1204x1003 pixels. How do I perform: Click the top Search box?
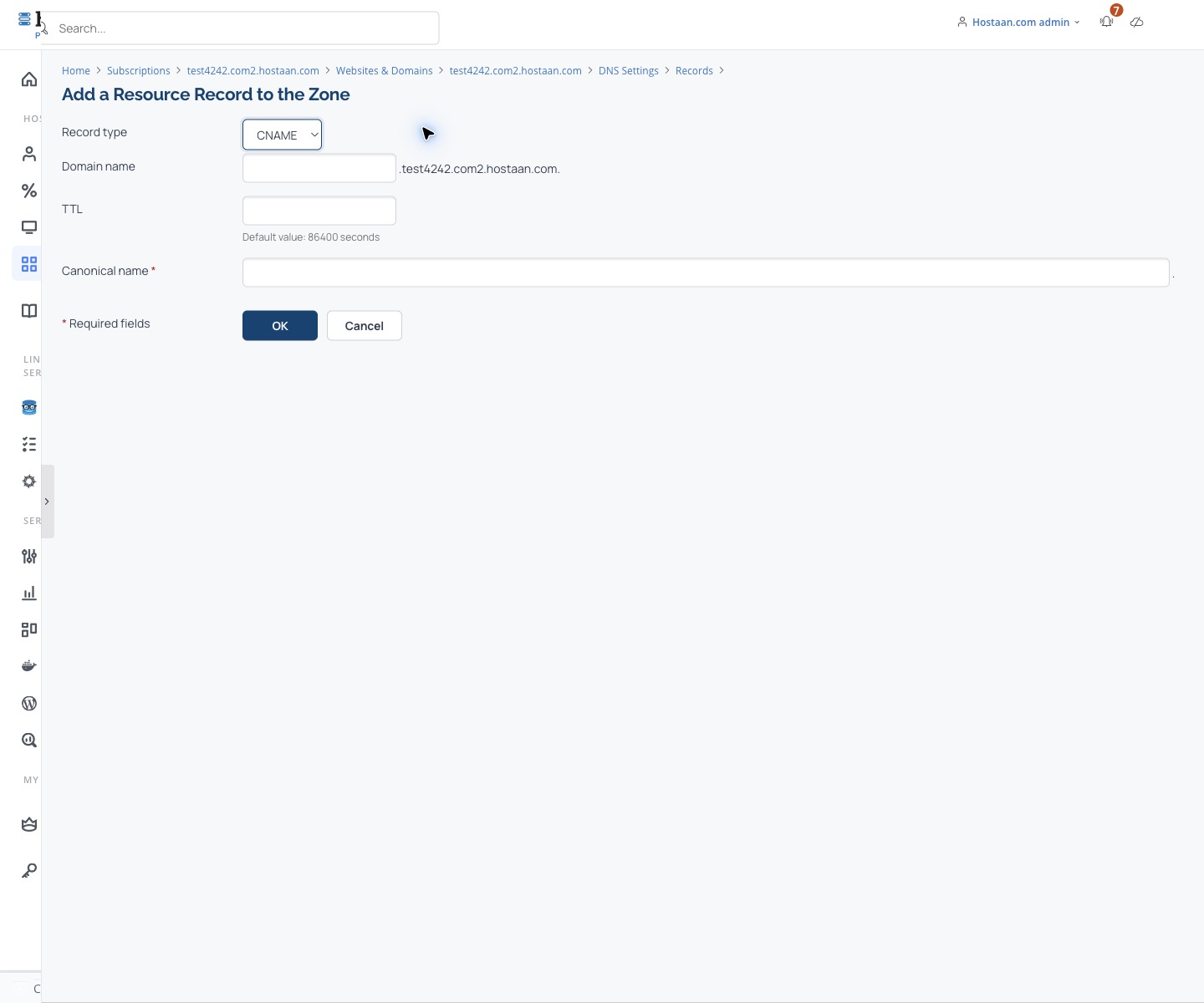click(239, 28)
